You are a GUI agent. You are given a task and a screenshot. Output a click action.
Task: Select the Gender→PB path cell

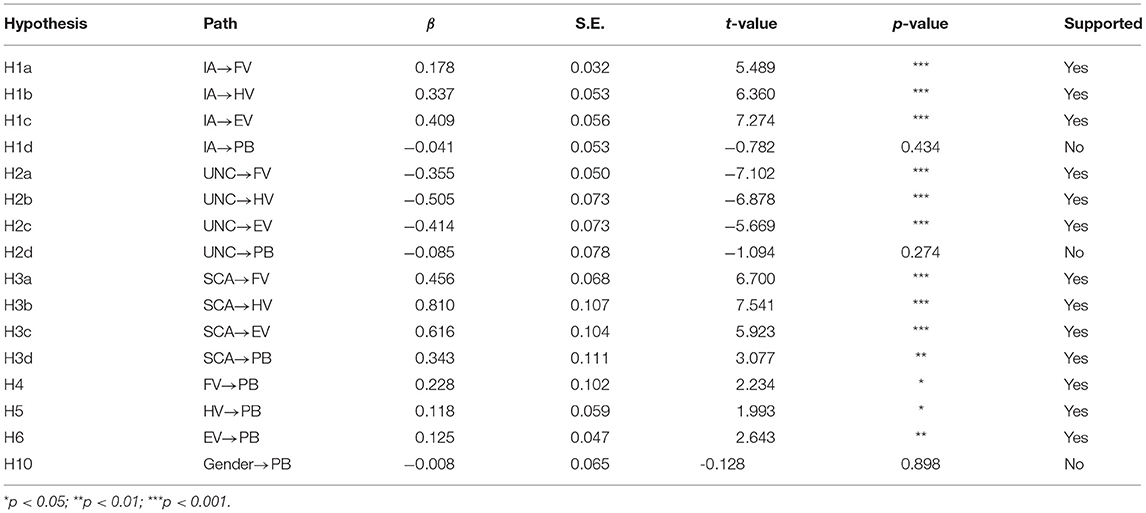245,463
